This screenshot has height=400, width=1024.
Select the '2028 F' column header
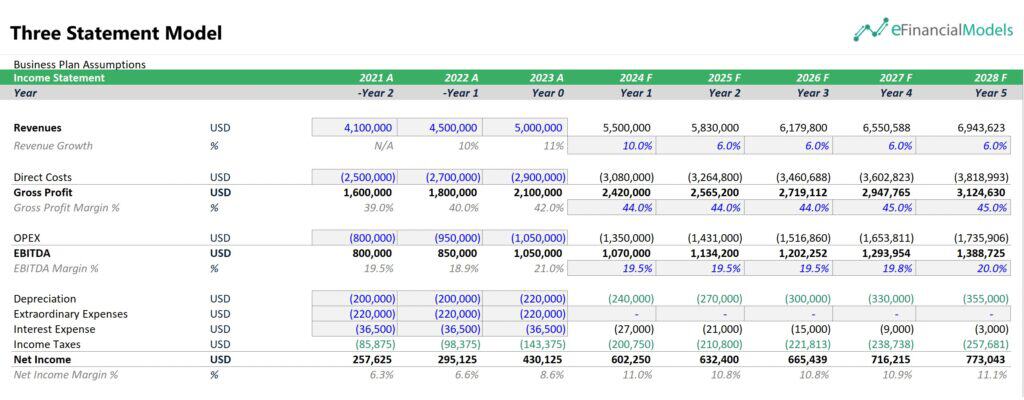click(x=990, y=78)
